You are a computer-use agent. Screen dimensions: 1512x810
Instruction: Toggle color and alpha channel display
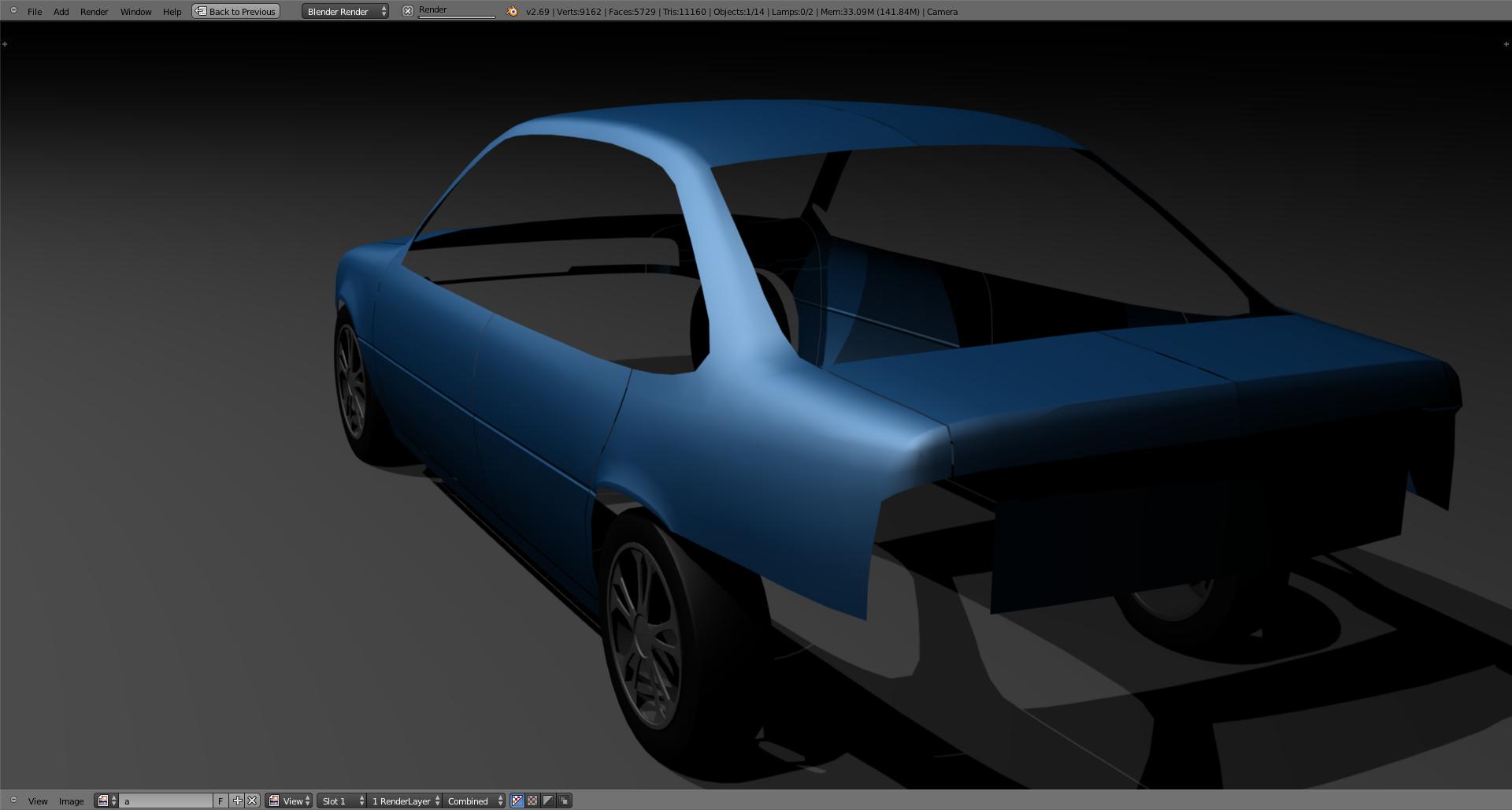tap(517, 801)
